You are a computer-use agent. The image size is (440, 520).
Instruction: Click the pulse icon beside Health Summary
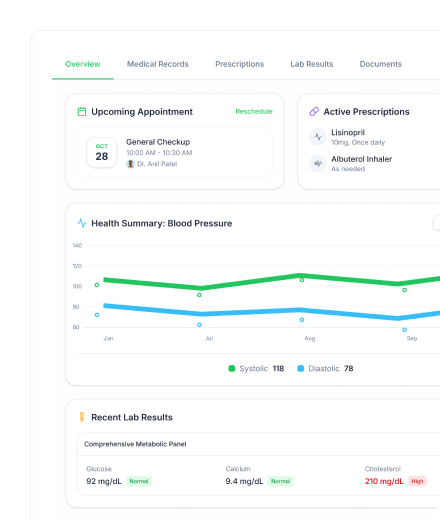click(82, 223)
